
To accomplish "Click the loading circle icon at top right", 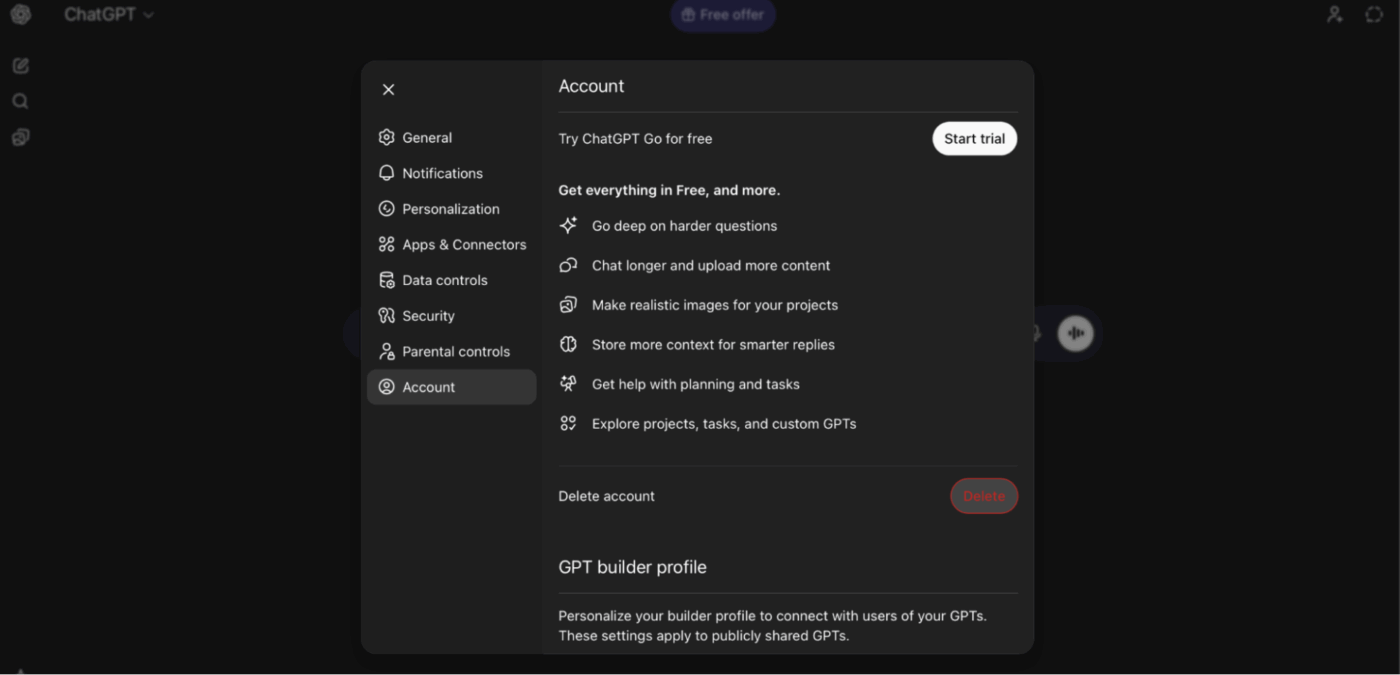I will pyautogui.click(x=1373, y=14).
